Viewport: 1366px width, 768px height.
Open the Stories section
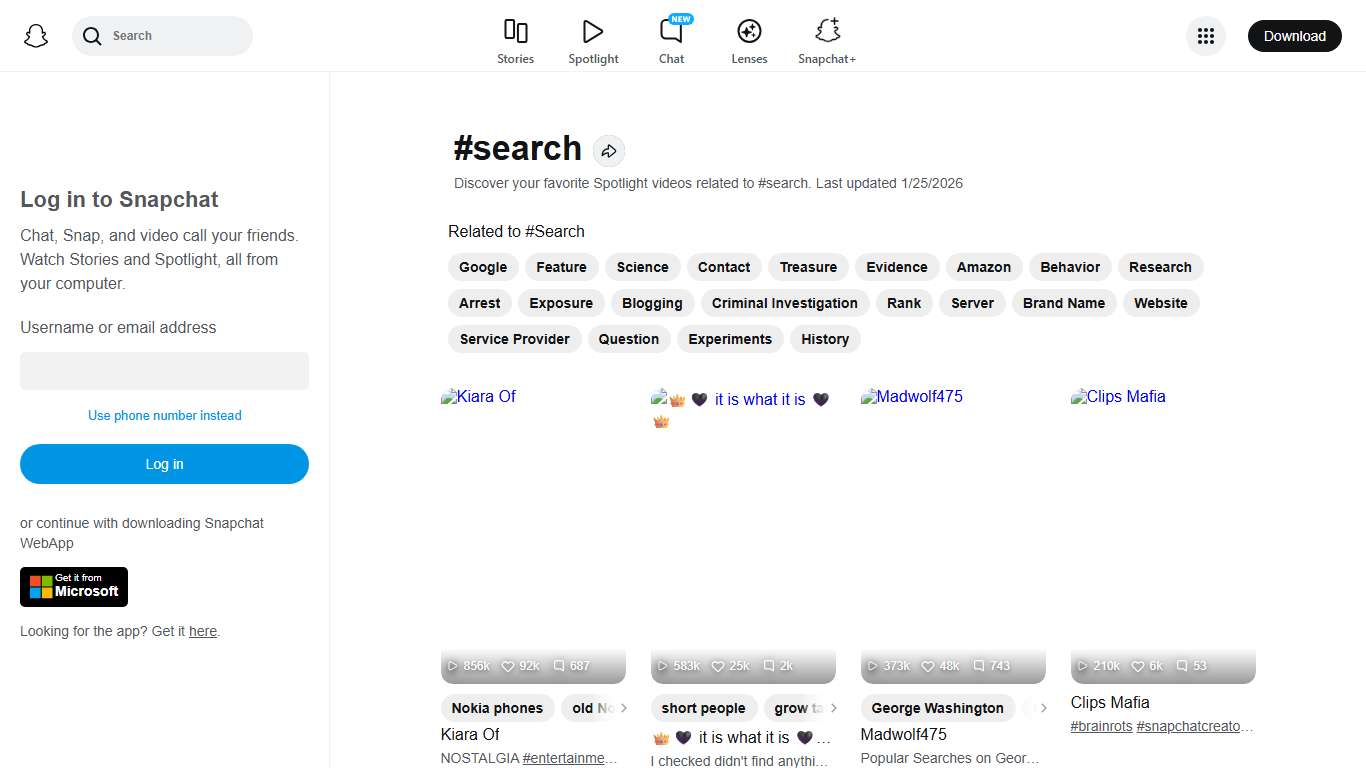click(515, 38)
